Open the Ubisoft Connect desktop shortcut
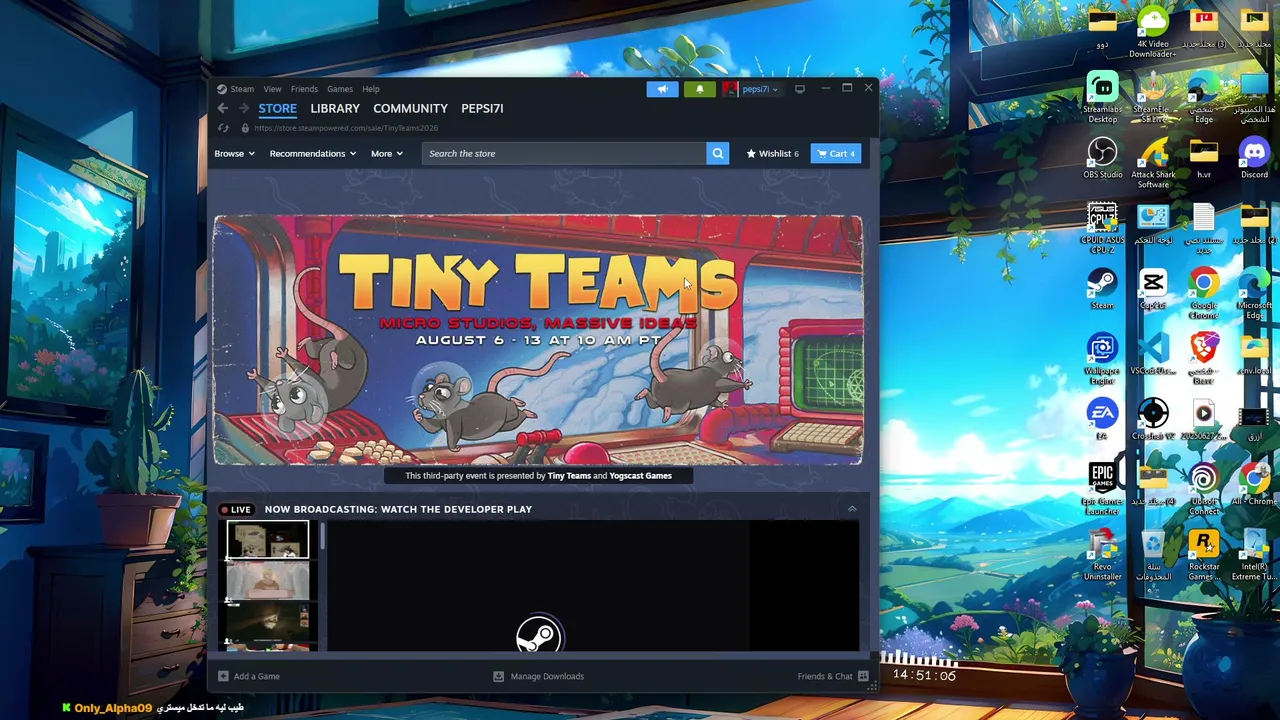 click(x=1204, y=489)
